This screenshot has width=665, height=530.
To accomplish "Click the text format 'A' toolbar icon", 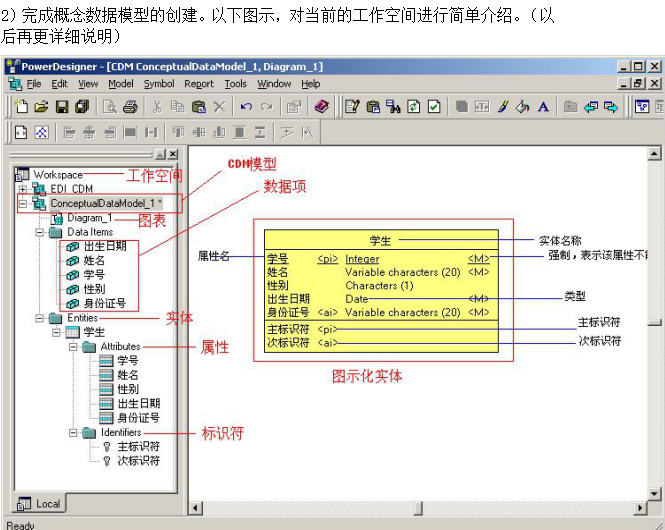I will (543, 106).
